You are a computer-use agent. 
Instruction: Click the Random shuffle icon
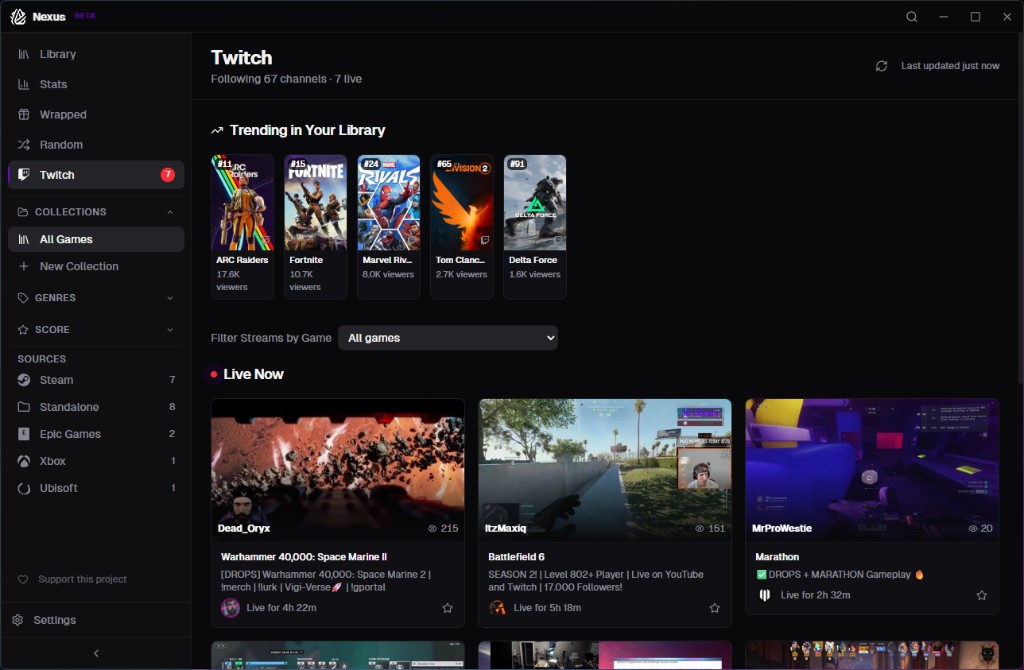22,144
